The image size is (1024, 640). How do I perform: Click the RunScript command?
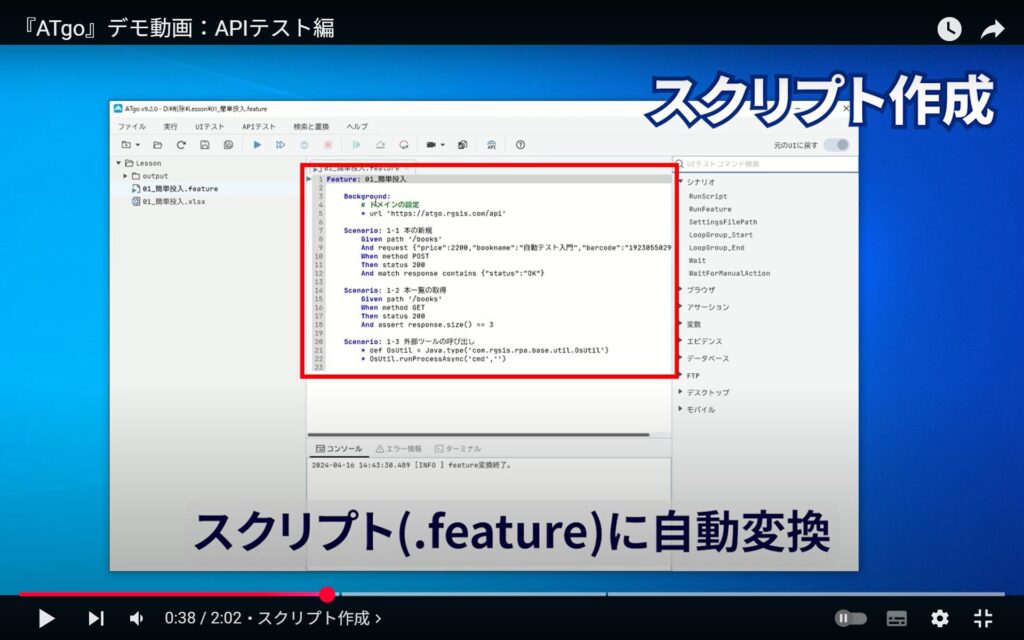[708, 197]
